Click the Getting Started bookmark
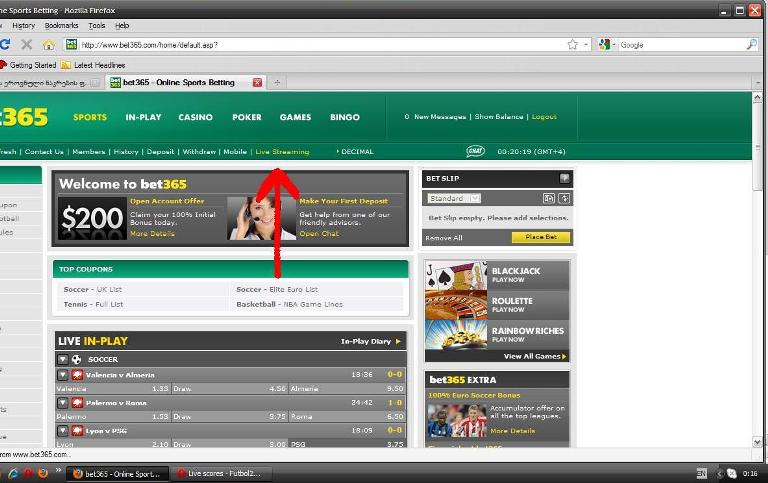 28,65
